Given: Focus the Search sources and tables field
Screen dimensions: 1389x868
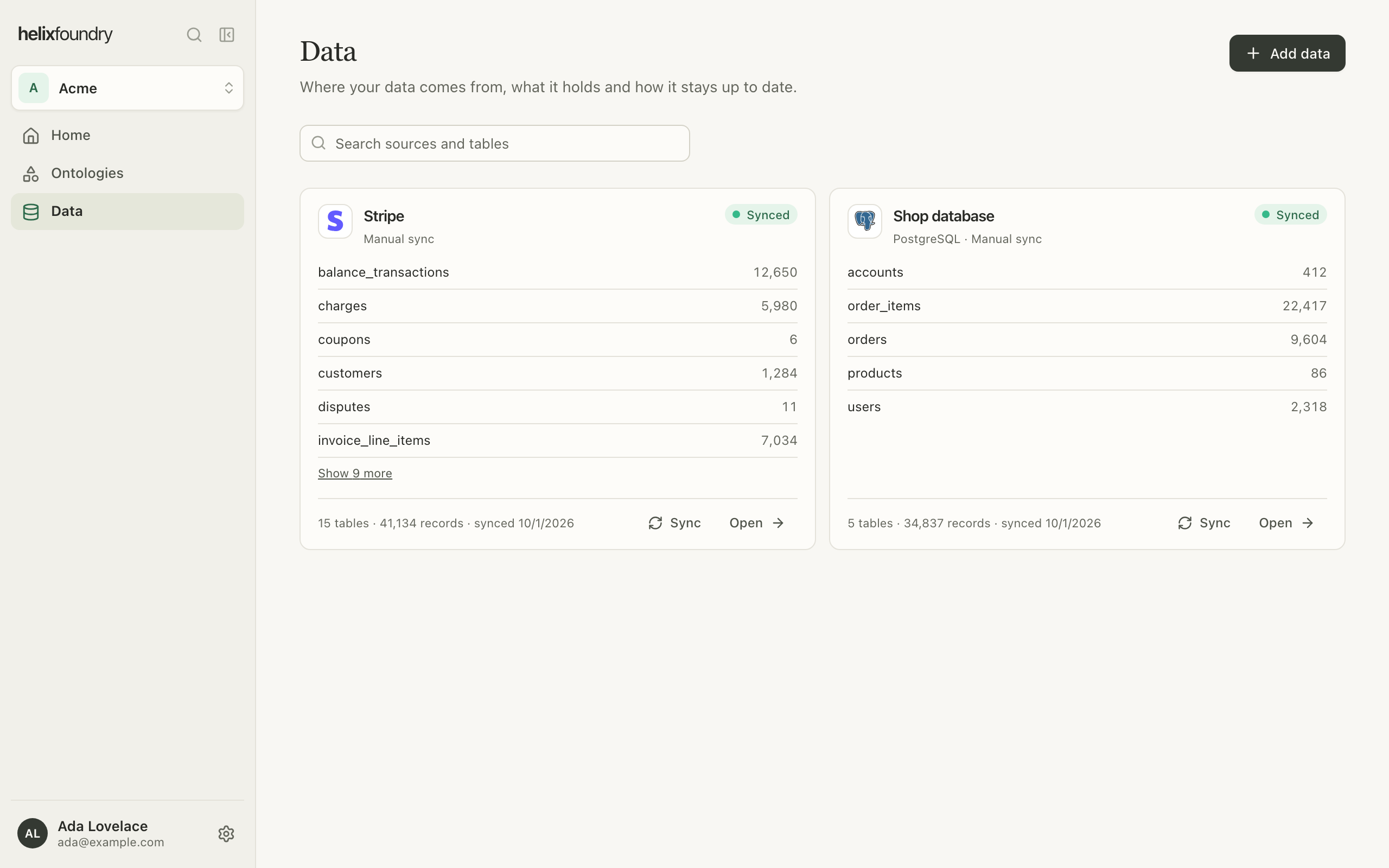Looking at the screenshot, I should 494,144.
